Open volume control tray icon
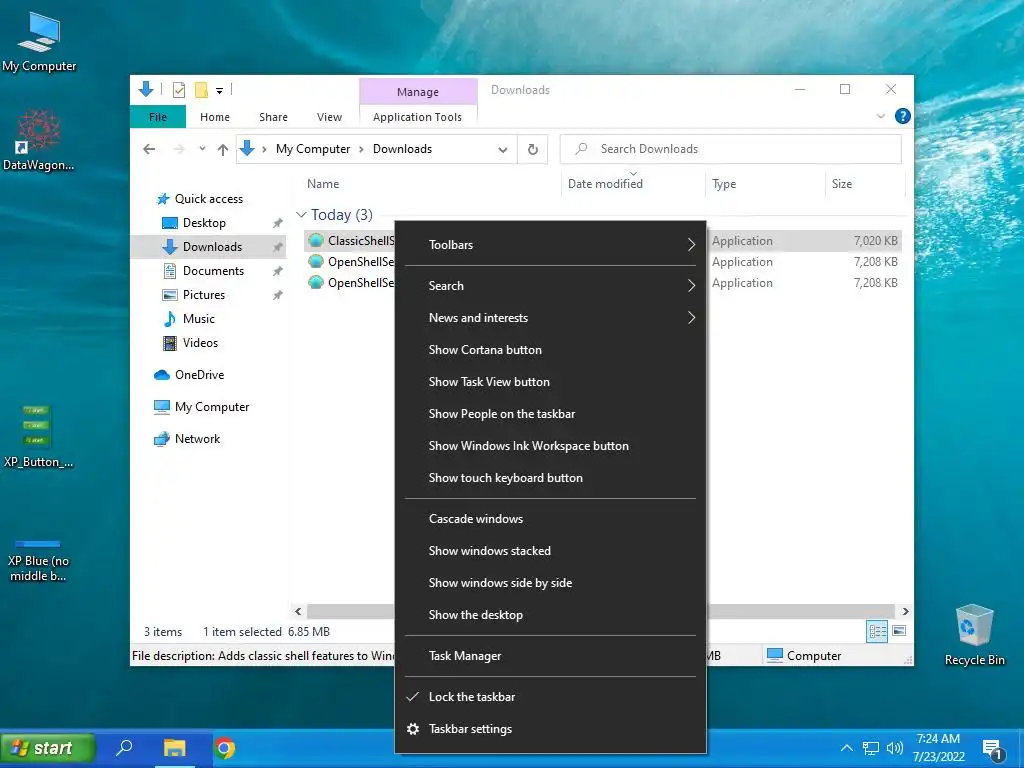 (x=895, y=748)
